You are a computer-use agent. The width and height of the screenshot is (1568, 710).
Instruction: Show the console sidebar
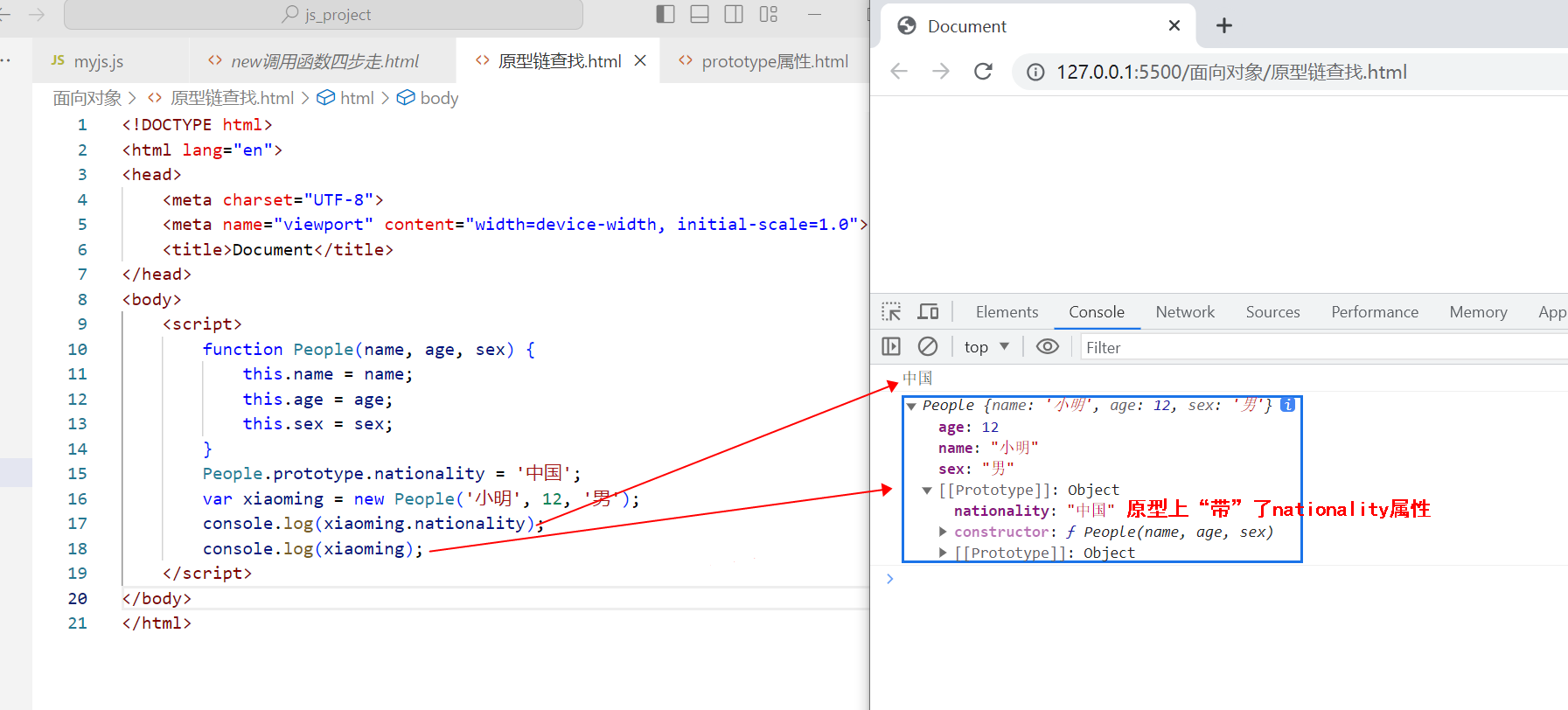coord(891,347)
